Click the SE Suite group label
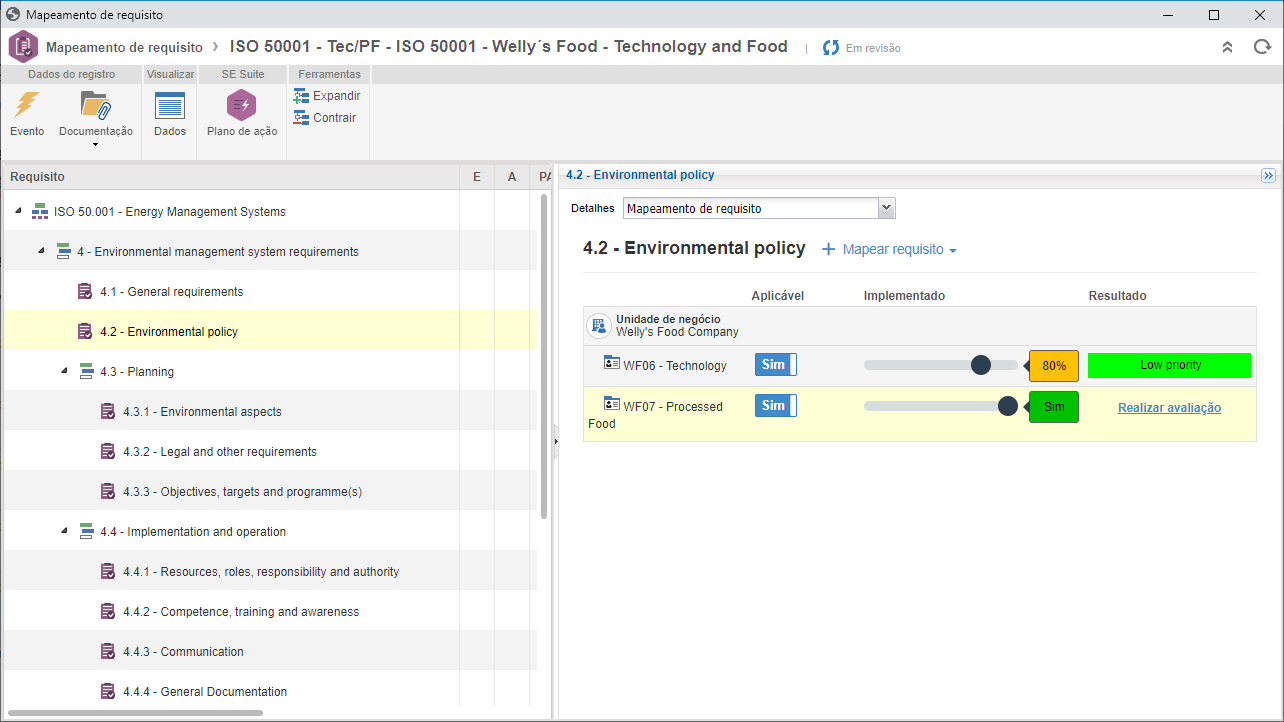Viewport: 1284px width, 722px height. coord(243,74)
